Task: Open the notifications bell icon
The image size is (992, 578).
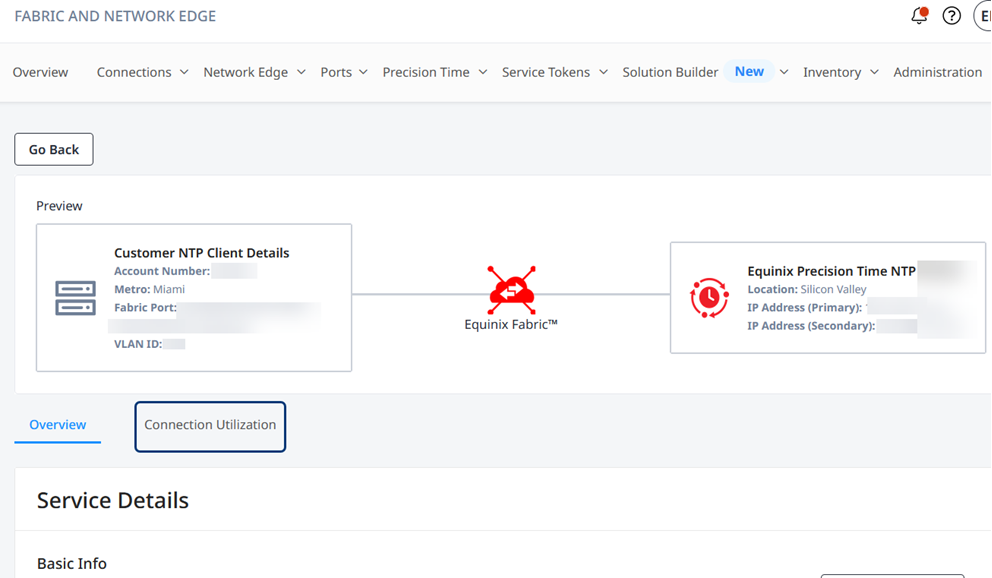Action: point(919,16)
